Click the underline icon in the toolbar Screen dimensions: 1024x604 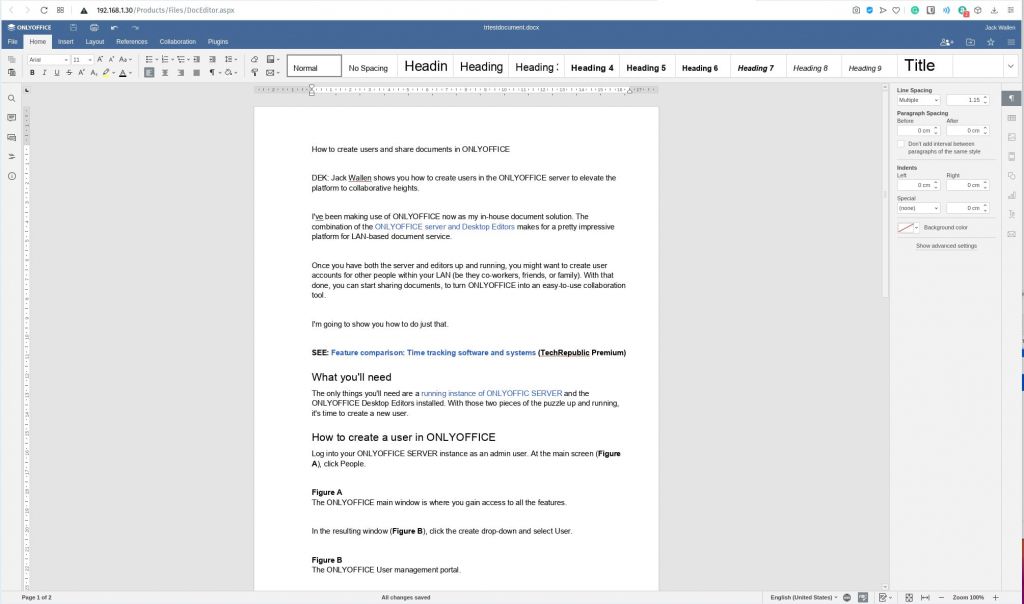pyautogui.click(x=56, y=73)
